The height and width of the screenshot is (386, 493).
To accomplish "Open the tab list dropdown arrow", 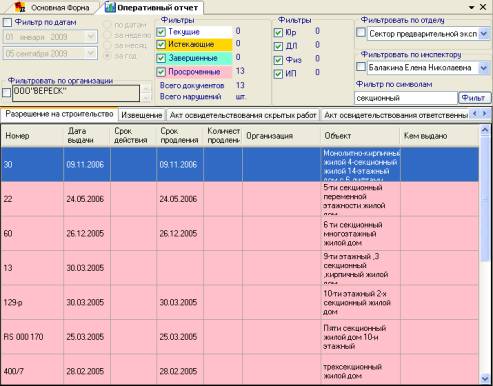I will click(471, 7).
